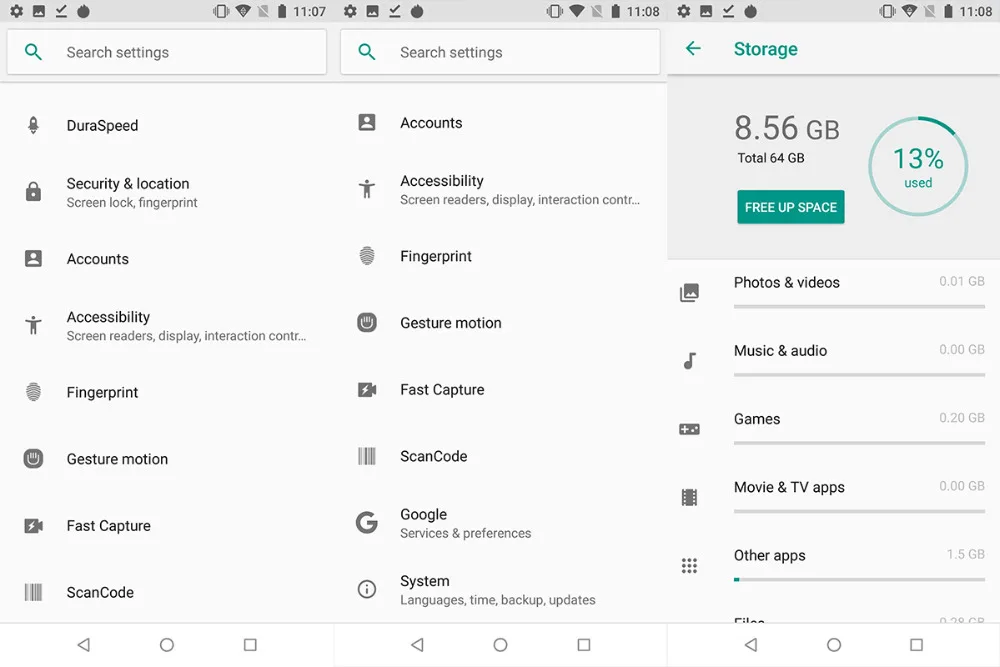
Task: Tap Photos & videos usage bar
Action: [859, 307]
